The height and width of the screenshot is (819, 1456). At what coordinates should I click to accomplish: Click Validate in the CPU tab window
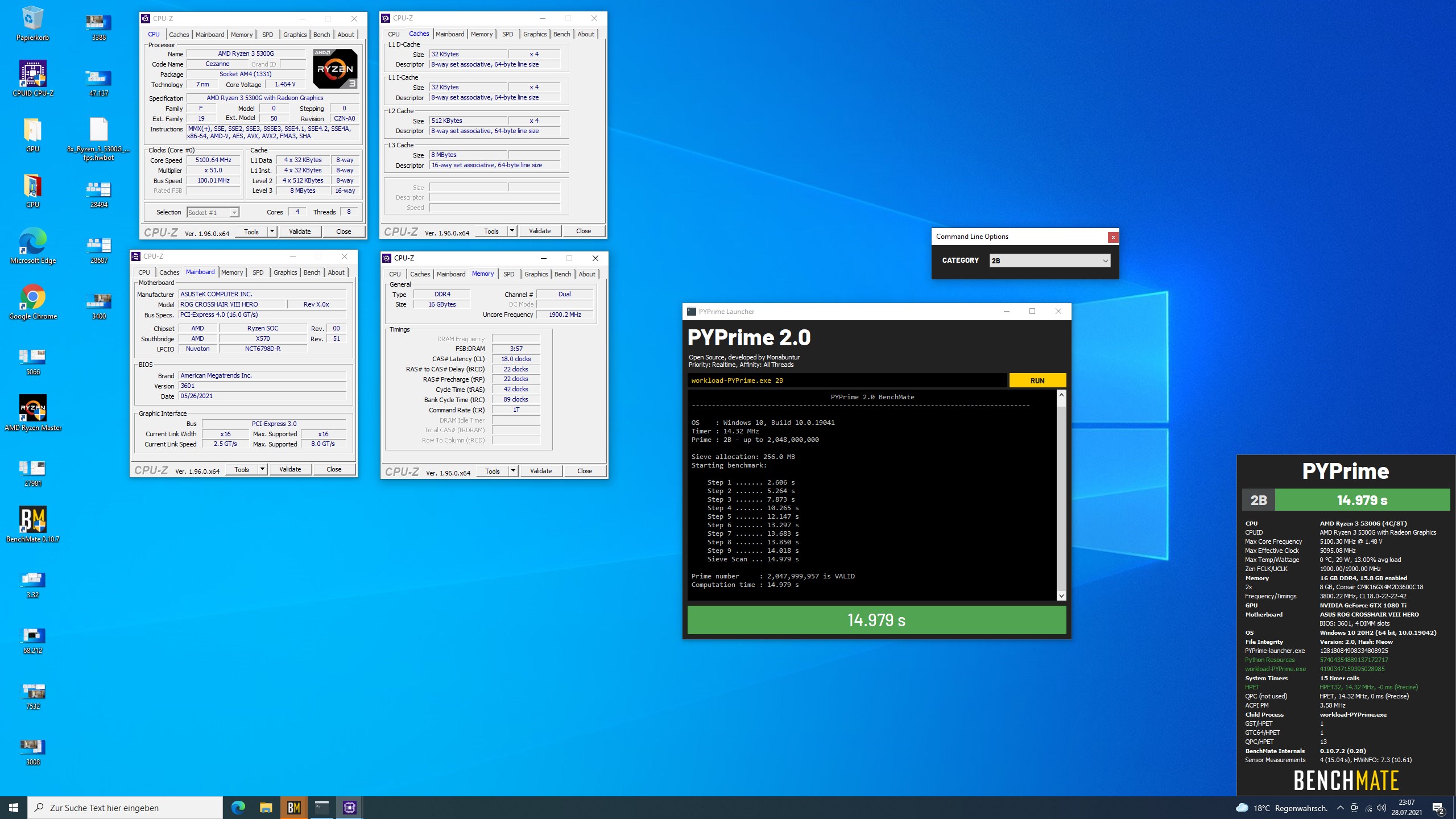[300, 231]
